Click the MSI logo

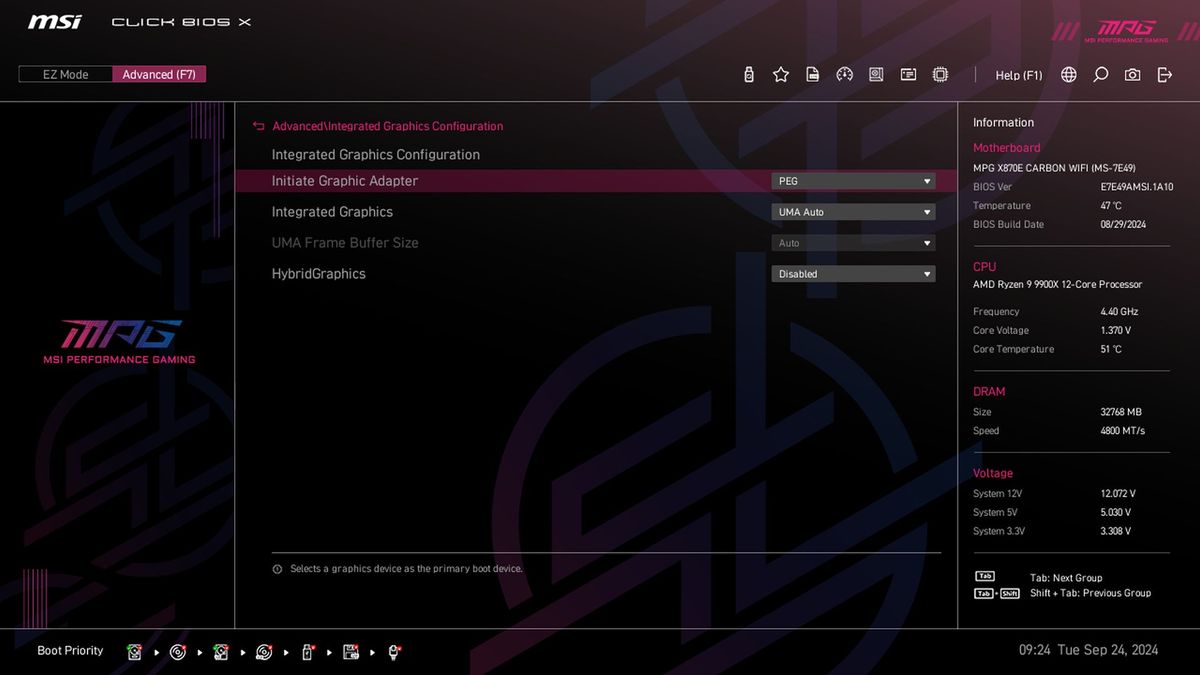pyautogui.click(x=55, y=22)
